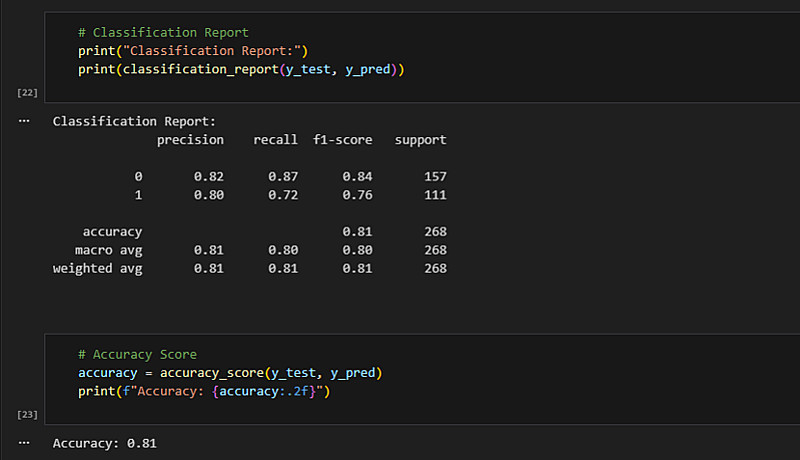Click the weighted avg row label
This screenshot has width=800, height=460.
97,268
